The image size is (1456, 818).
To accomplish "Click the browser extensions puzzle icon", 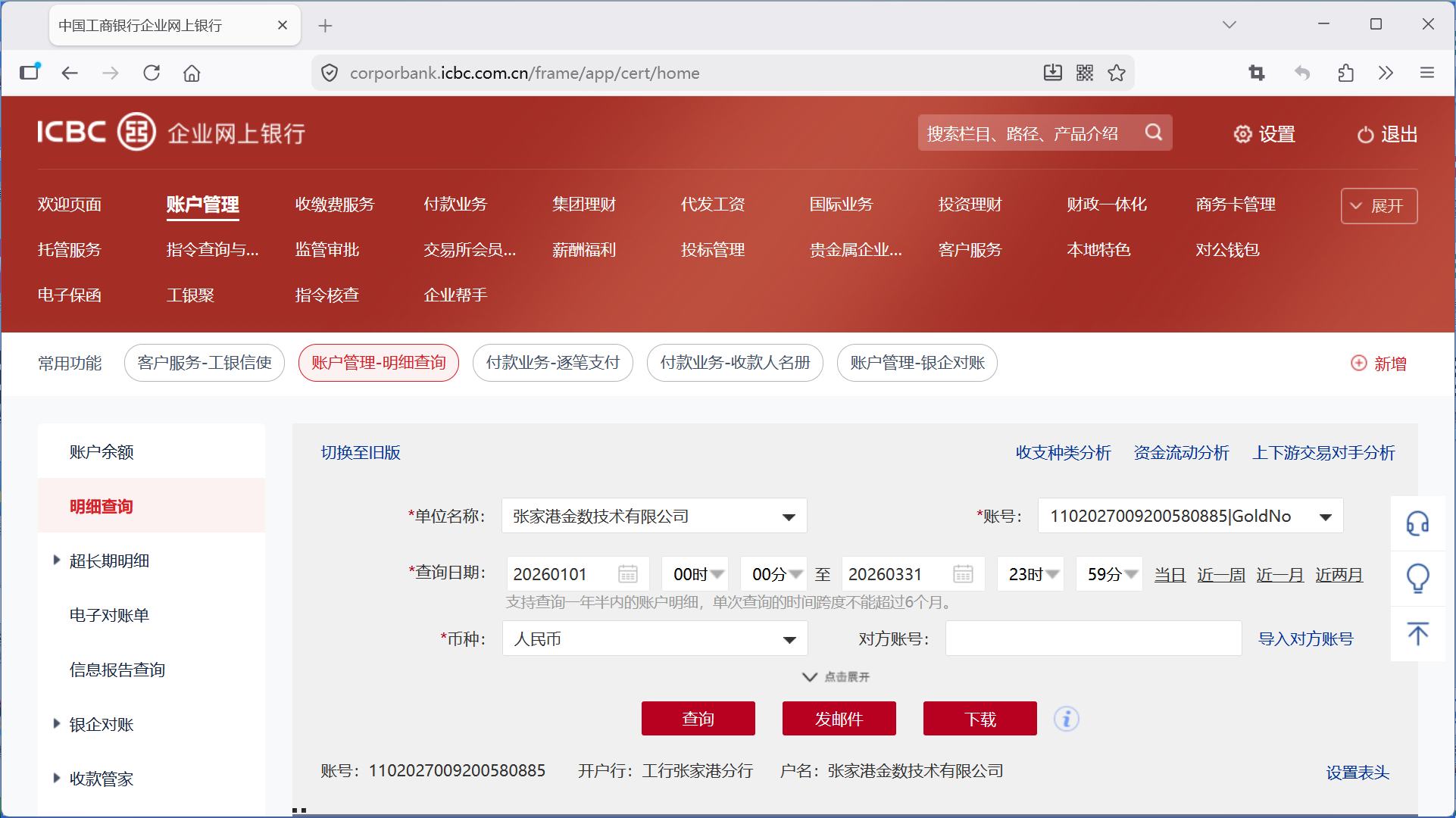I will 1345,73.
